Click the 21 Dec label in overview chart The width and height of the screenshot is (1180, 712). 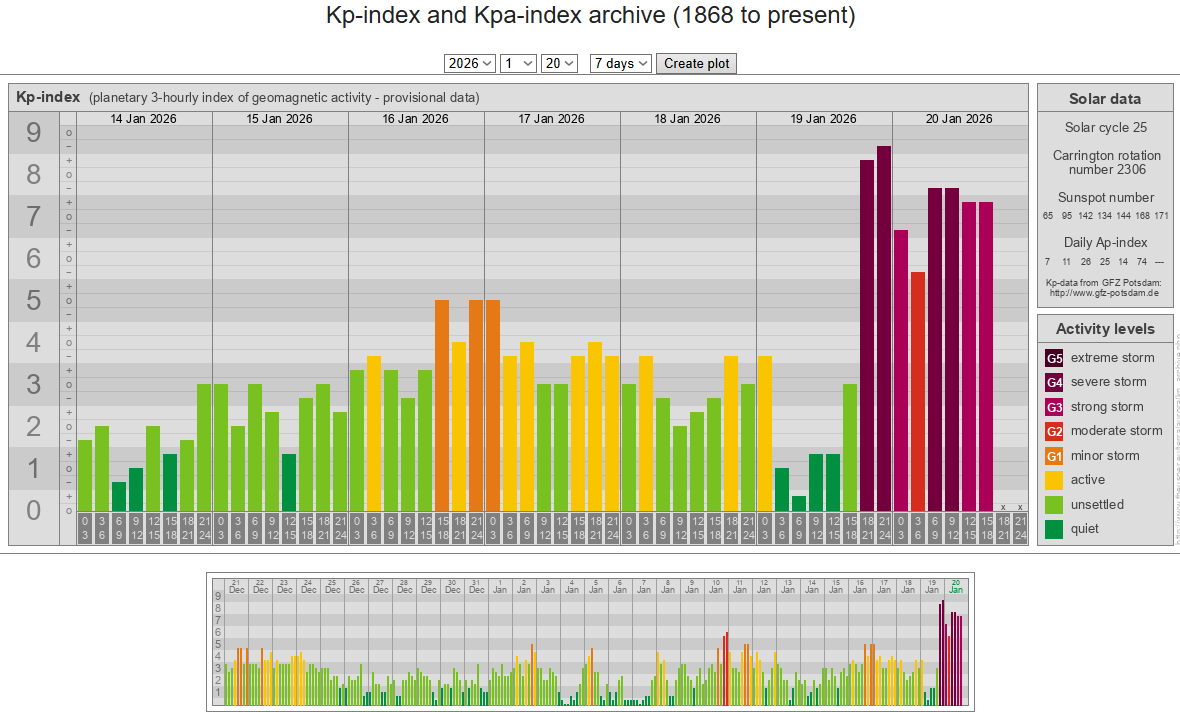236,586
